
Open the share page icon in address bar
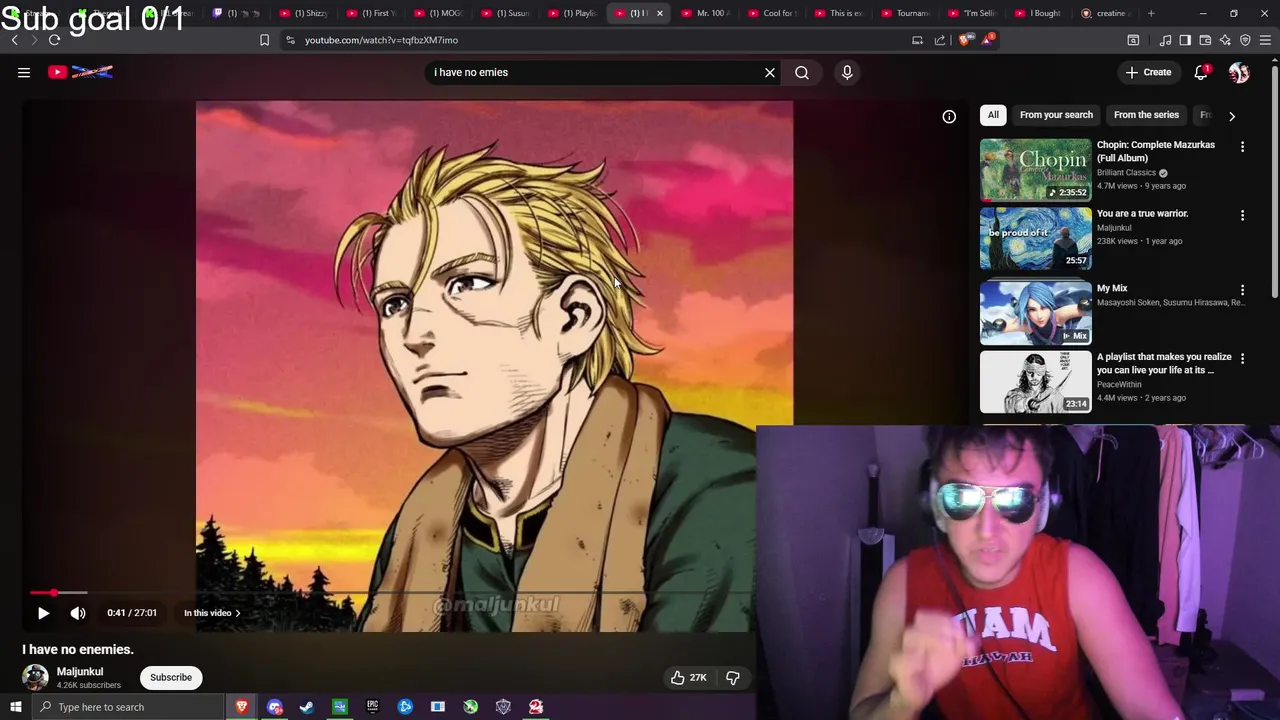click(940, 40)
